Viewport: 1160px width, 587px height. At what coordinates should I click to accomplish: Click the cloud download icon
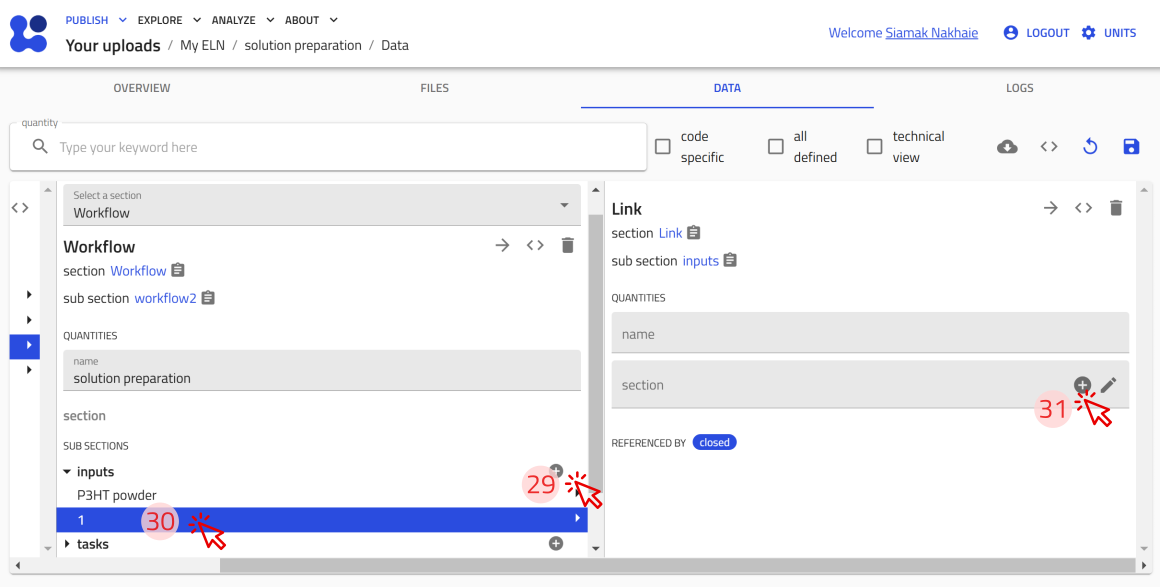pyautogui.click(x=1007, y=147)
